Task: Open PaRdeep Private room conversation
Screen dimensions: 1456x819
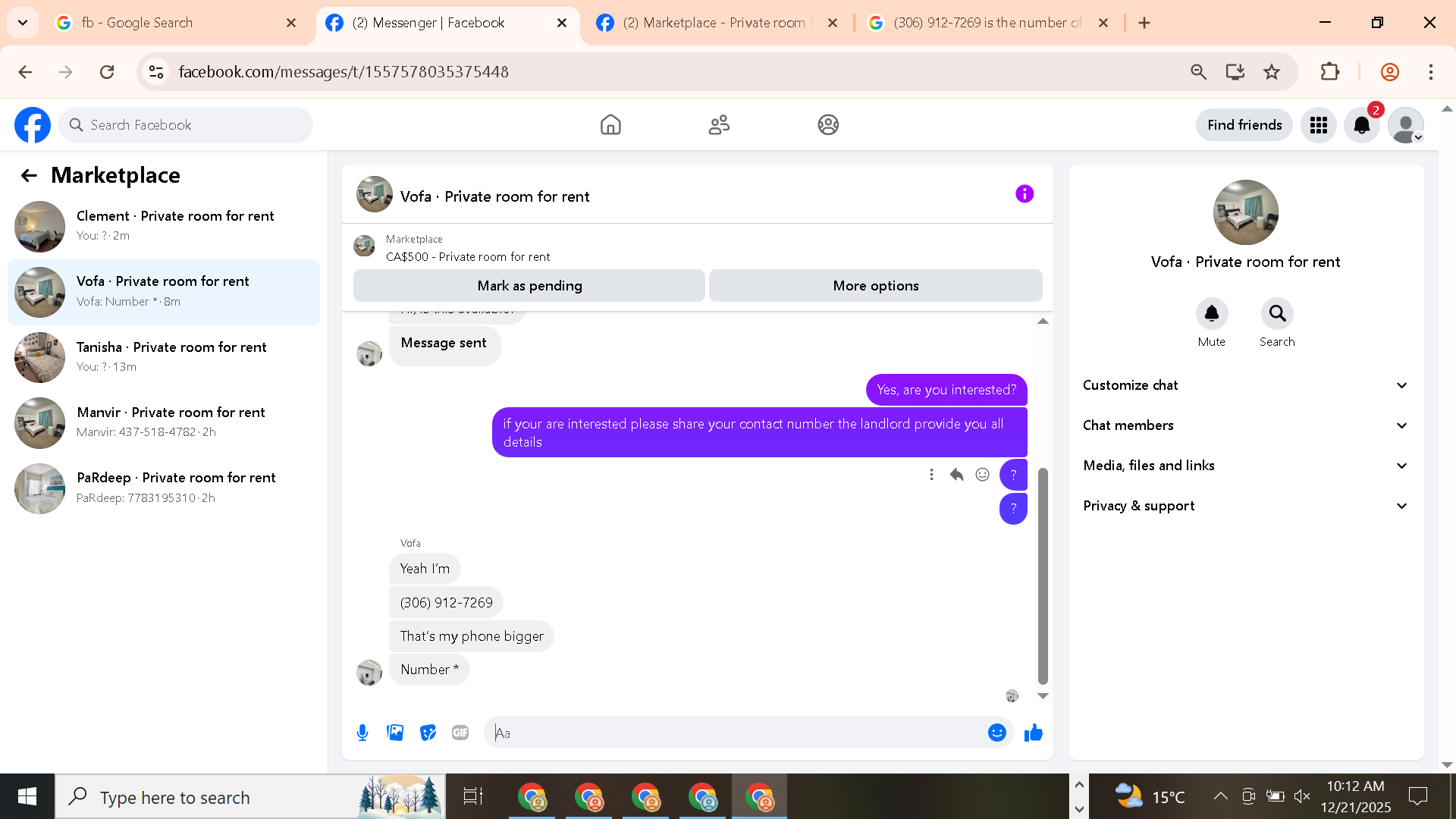Action: (164, 488)
